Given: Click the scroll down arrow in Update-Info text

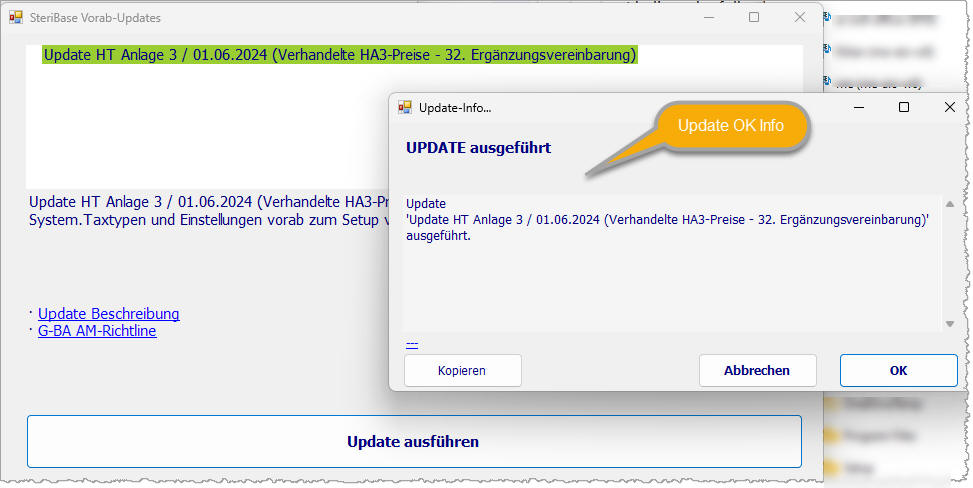Looking at the screenshot, I should (x=949, y=323).
